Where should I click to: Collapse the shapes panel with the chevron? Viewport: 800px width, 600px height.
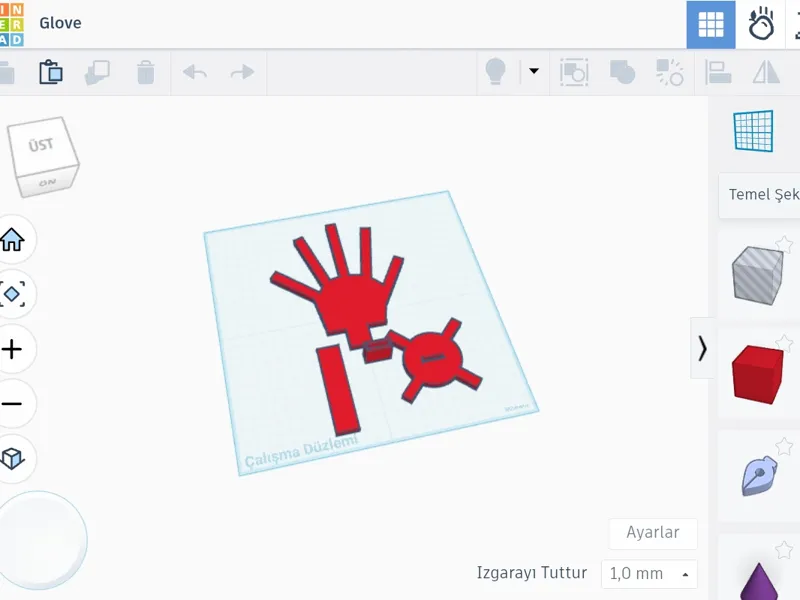tap(703, 348)
